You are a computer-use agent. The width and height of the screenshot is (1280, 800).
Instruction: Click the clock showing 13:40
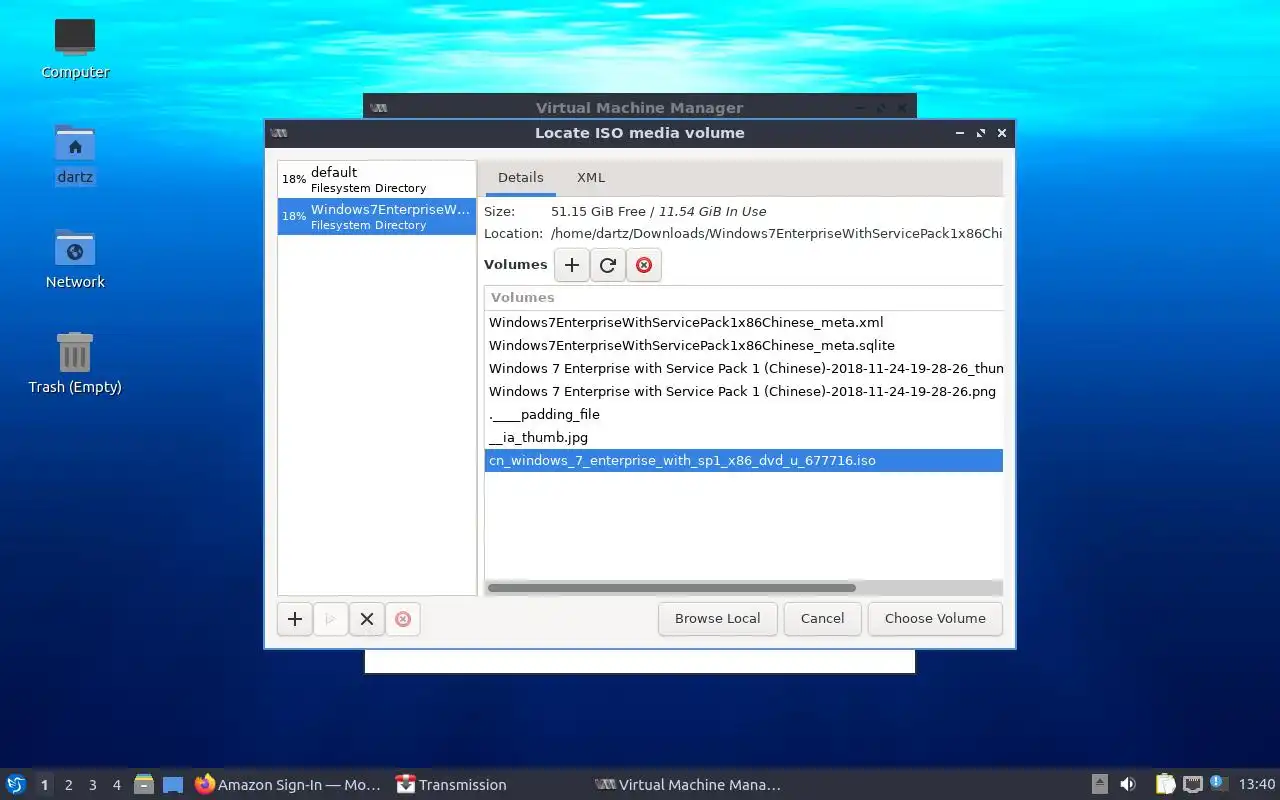pos(1257,785)
